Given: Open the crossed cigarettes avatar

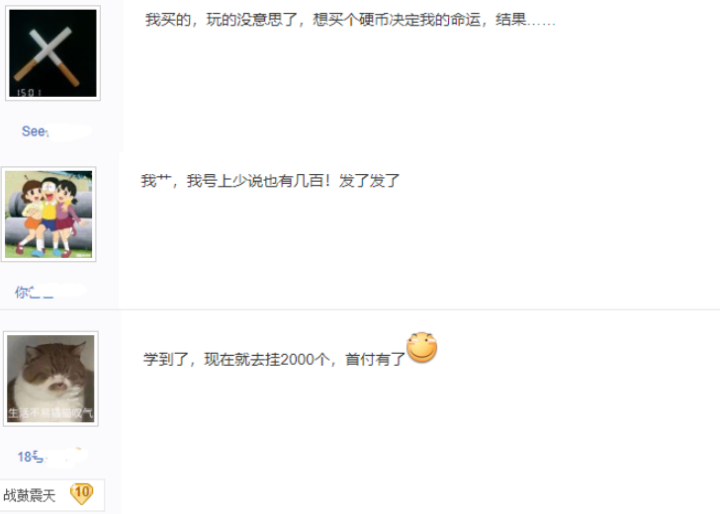Looking at the screenshot, I should [53, 53].
